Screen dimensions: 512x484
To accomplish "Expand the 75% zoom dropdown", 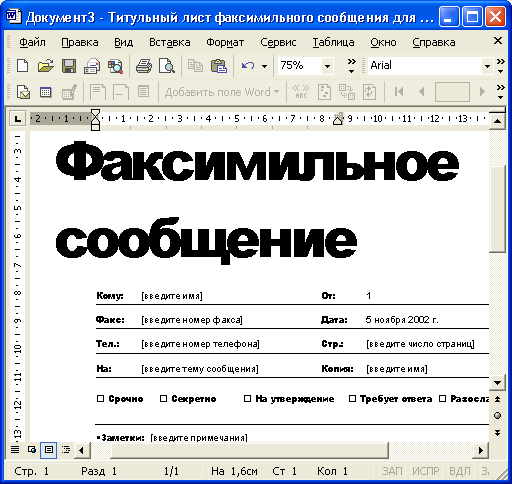I will tap(327, 66).
